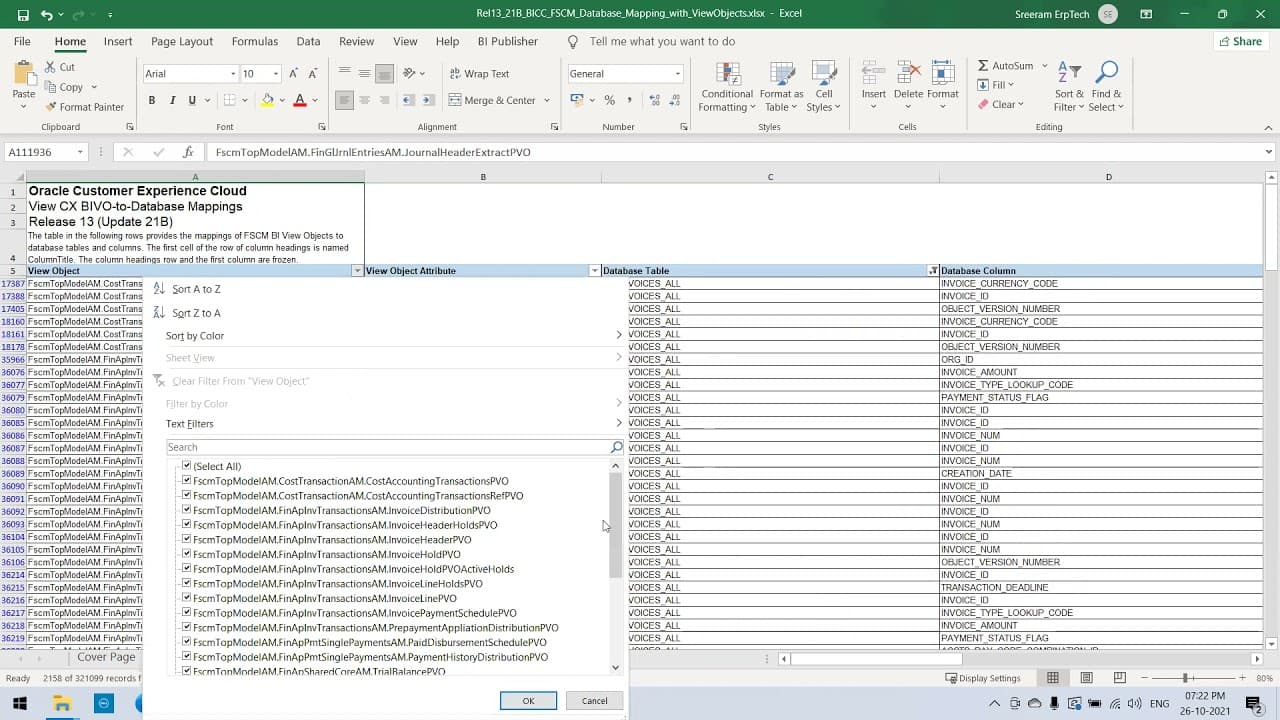Viewport: 1280px width, 720px height.
Task: Undo the last action
Action: 47,15
